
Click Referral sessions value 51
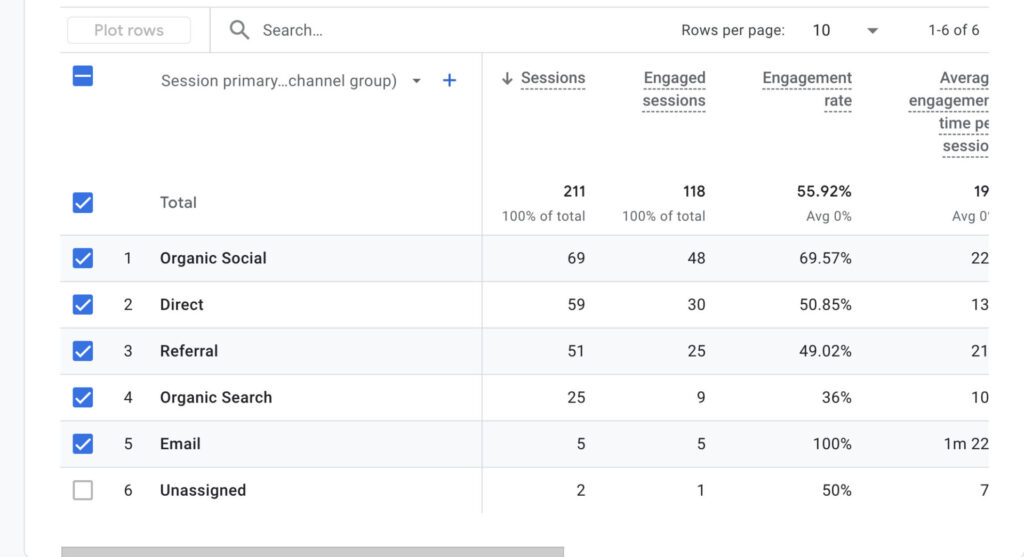pyautogui.click(x=576, y=351)
